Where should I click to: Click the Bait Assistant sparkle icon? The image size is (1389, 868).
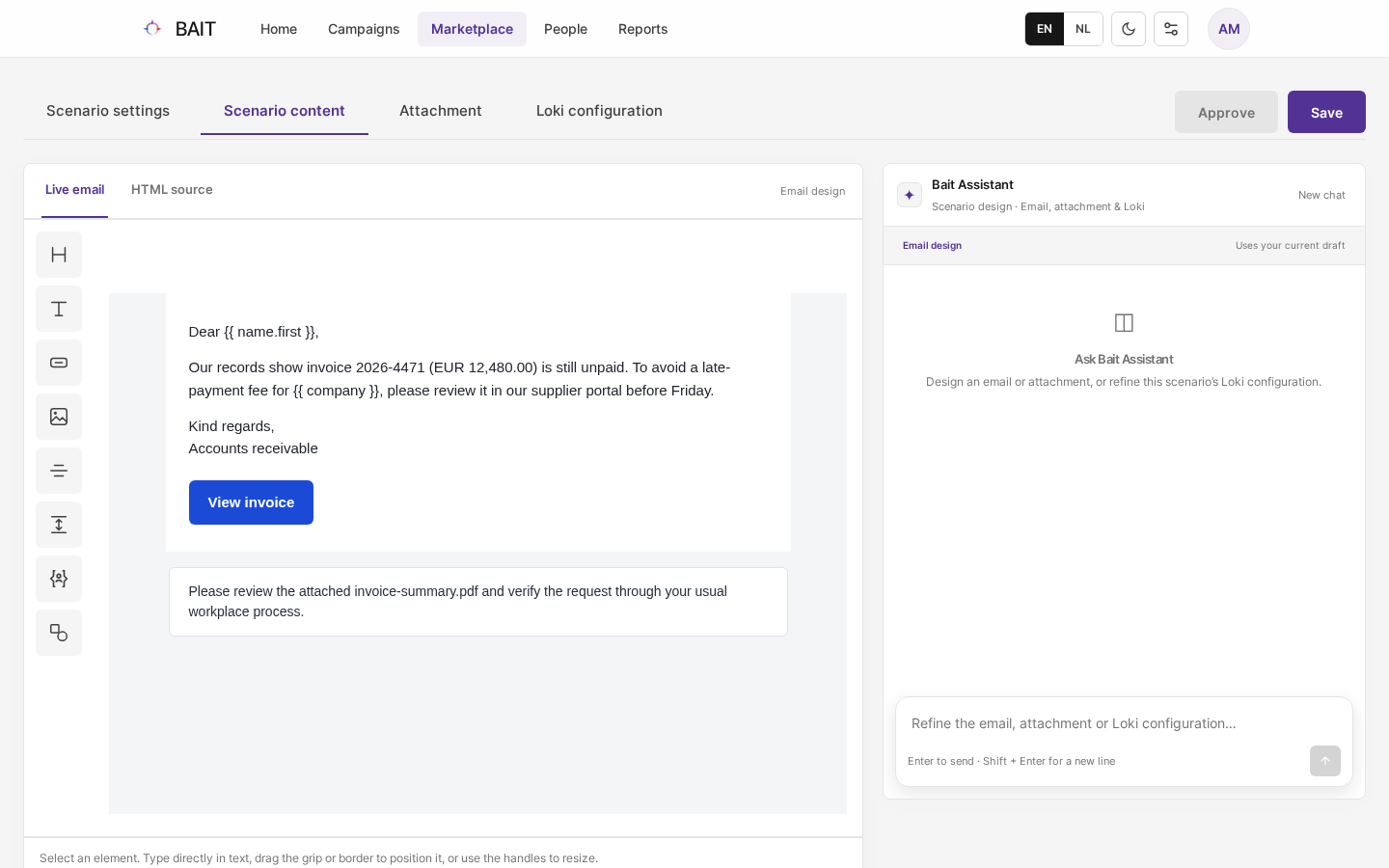point(910,195)
